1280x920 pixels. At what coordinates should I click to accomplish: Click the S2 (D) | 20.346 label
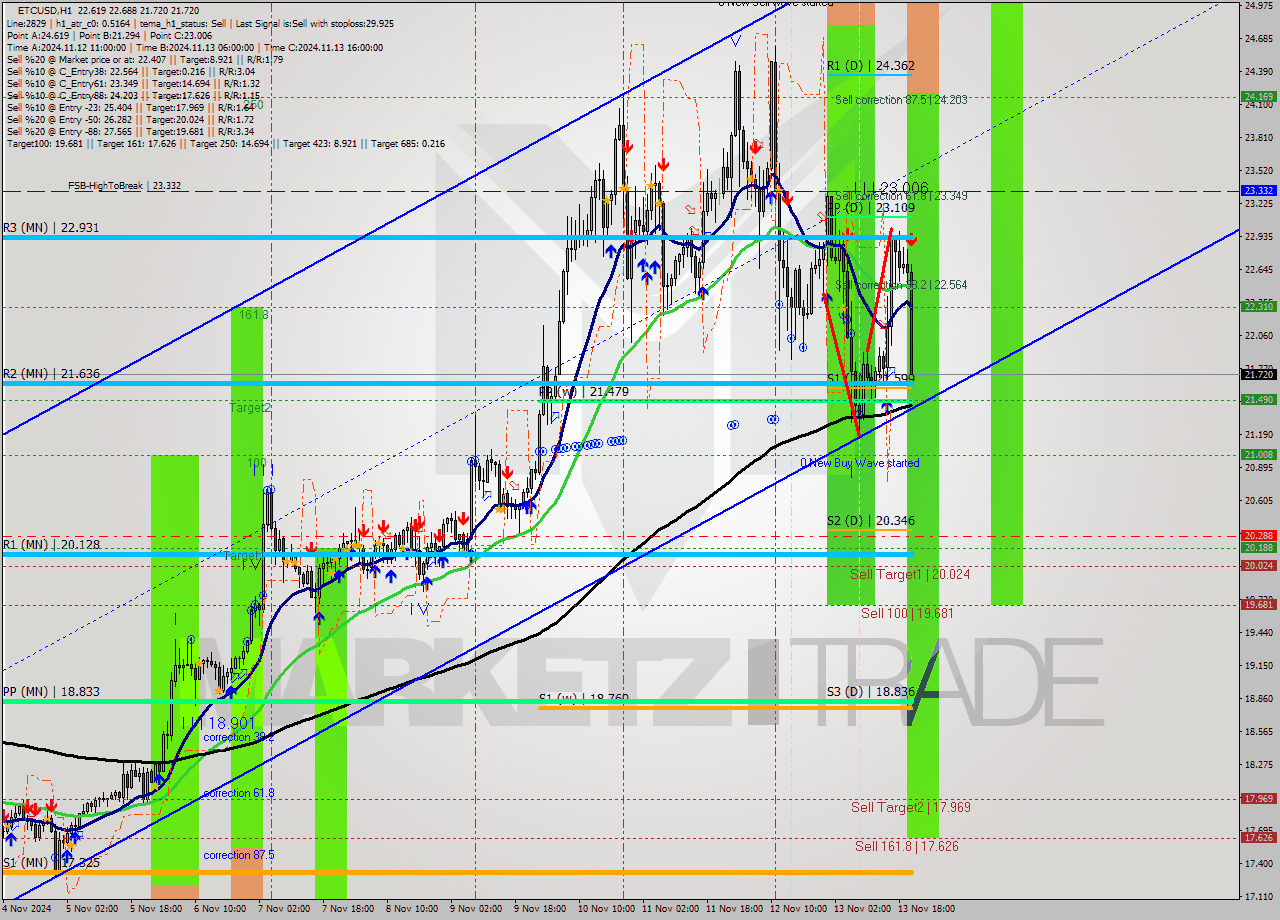point(870,521)
